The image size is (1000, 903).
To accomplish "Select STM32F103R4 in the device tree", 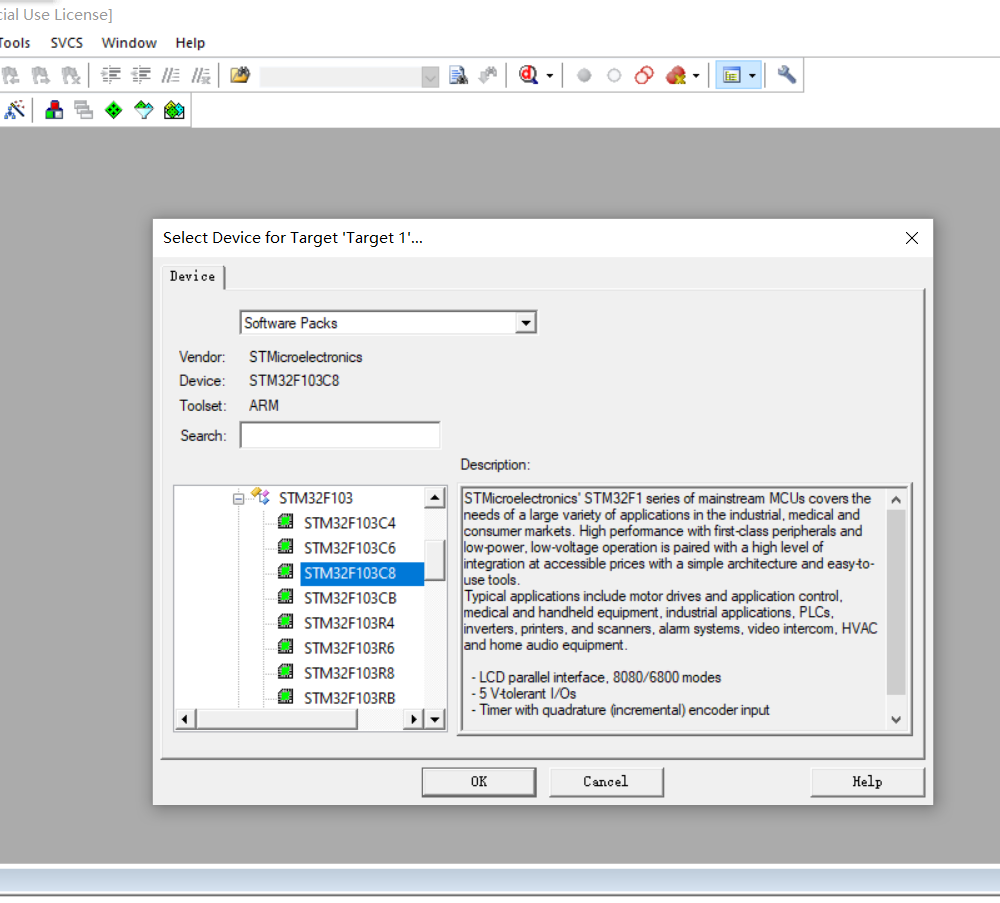I will point(349,623).
